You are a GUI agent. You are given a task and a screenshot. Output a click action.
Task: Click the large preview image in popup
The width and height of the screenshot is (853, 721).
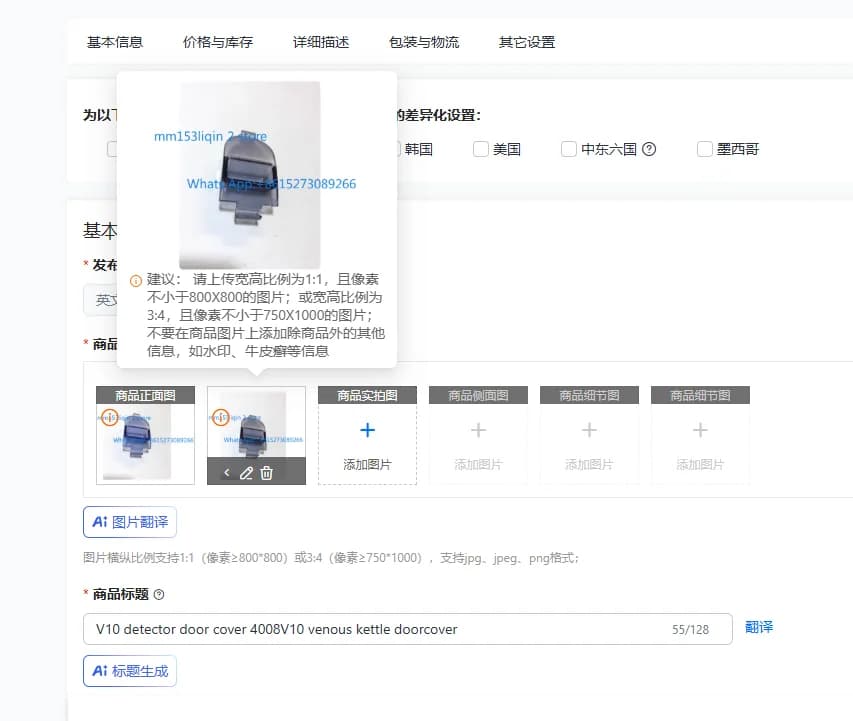tap(250, 175)
